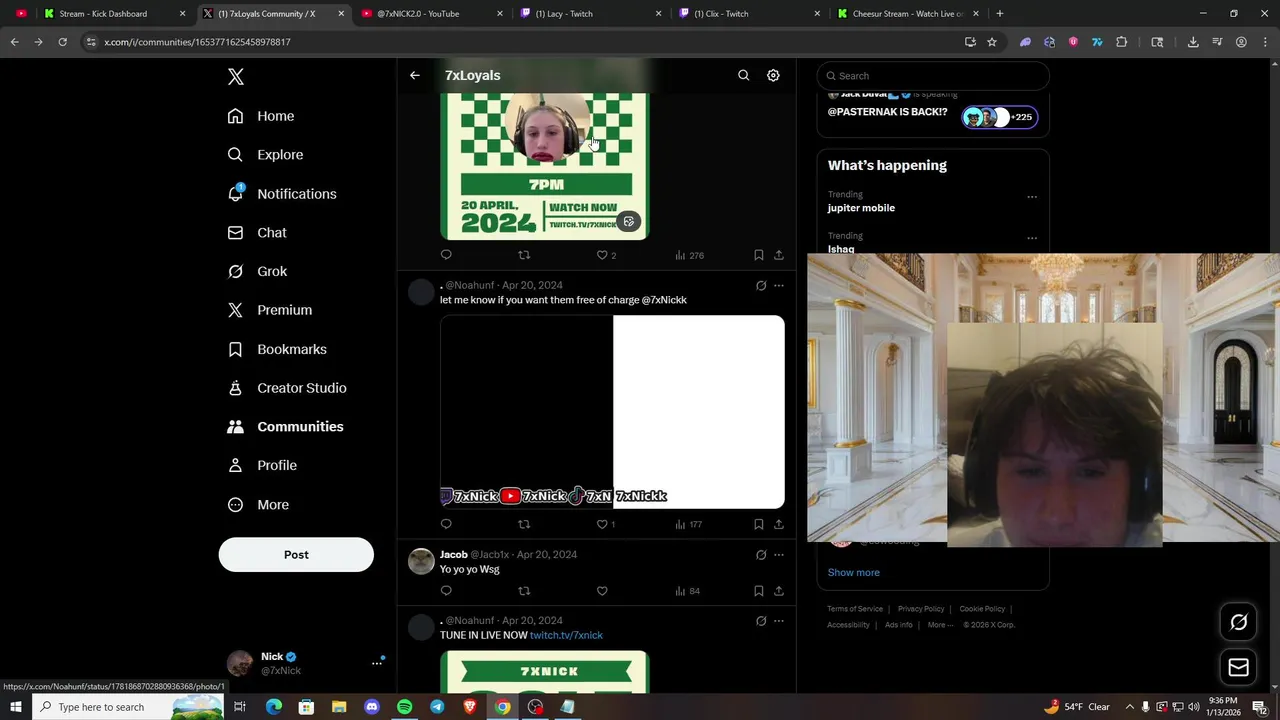
Task: Open the X logo home link
Action: [236, 77]
